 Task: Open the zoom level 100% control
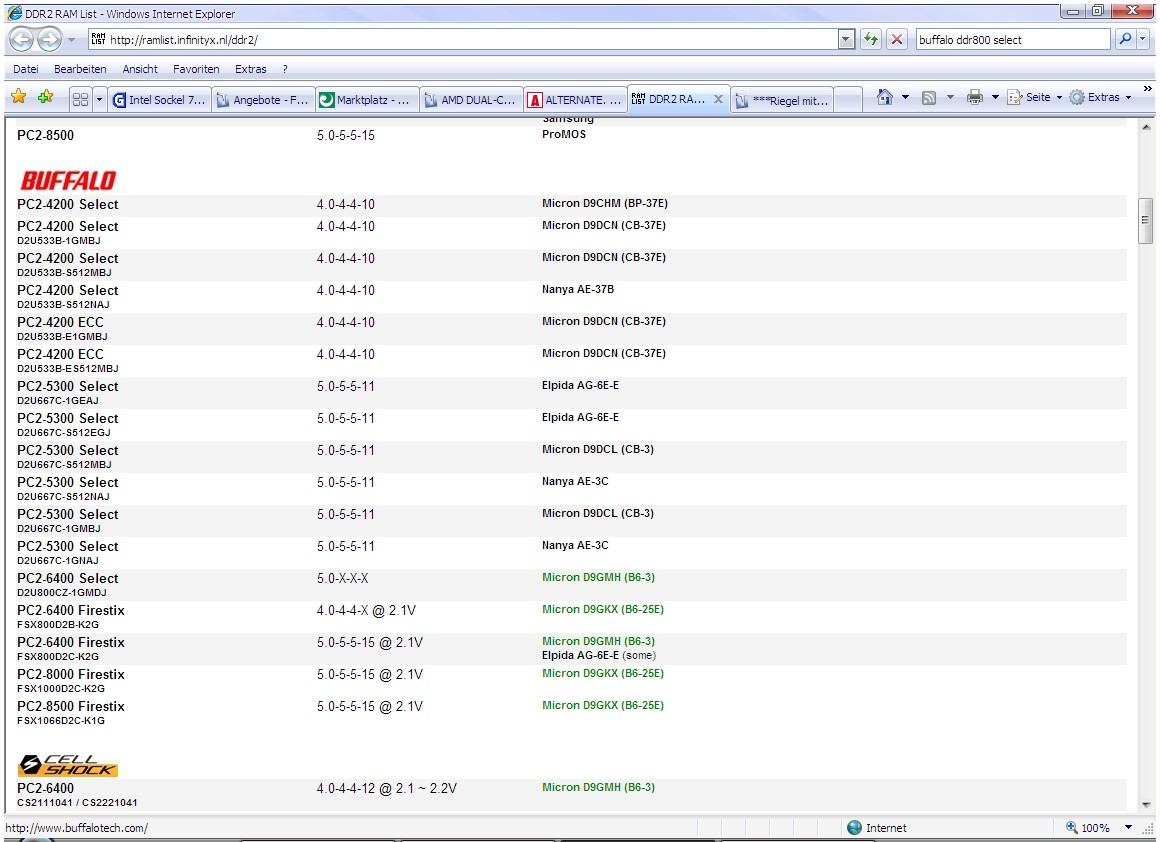1088,828
